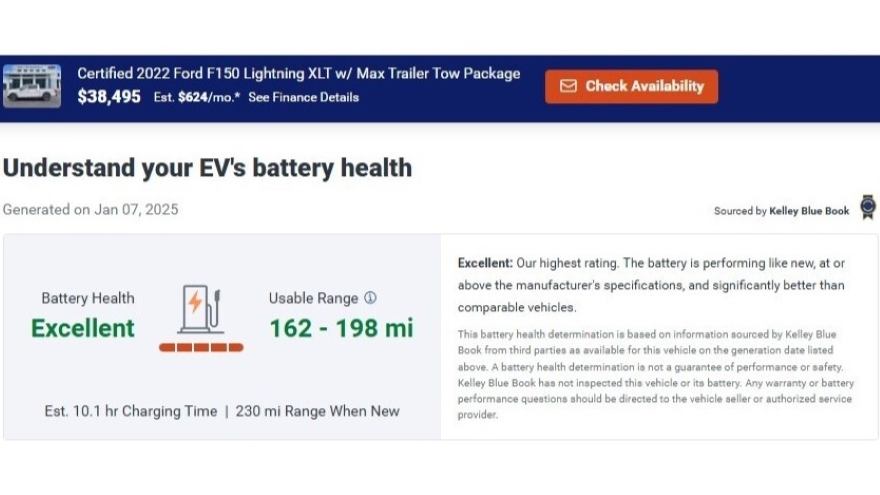The height and width of the screenshot is (495, 880).
Task: Click the 162 - 198 mi range value
Action: pyautogui.click(x=341, y=328)
